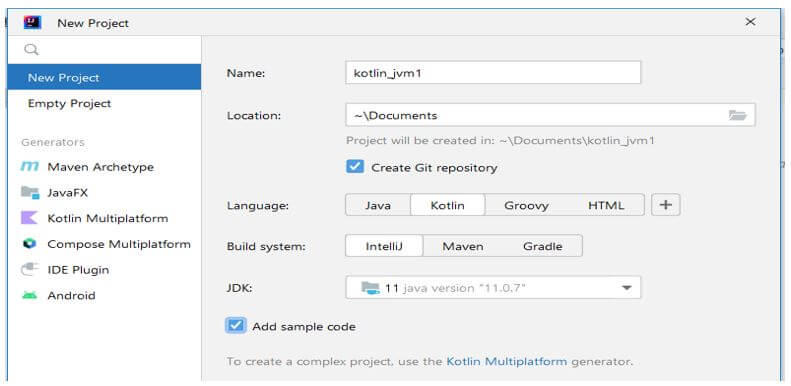Select New Project in the sidebar
The height and width of the screenshot is (386, 791).
(104, 77)
